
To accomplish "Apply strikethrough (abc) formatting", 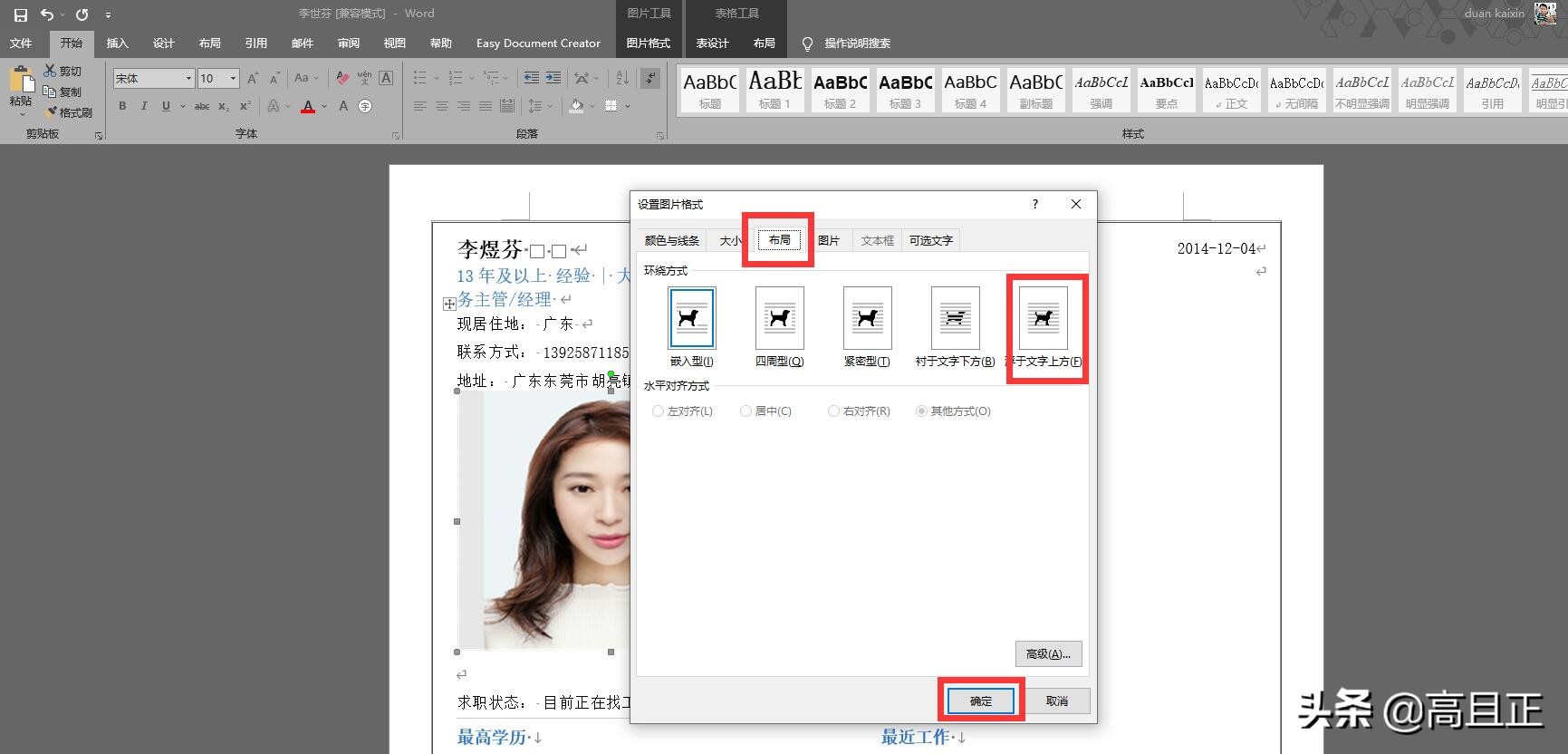I will (x=202, y=106).
